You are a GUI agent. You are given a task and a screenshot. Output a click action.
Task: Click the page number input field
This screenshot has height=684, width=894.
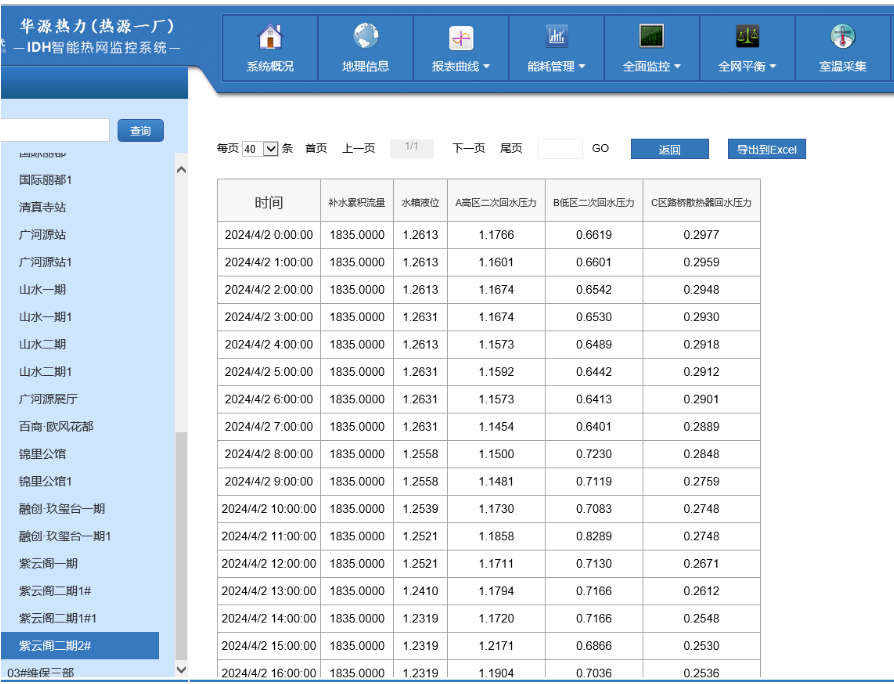click(559, 149)
